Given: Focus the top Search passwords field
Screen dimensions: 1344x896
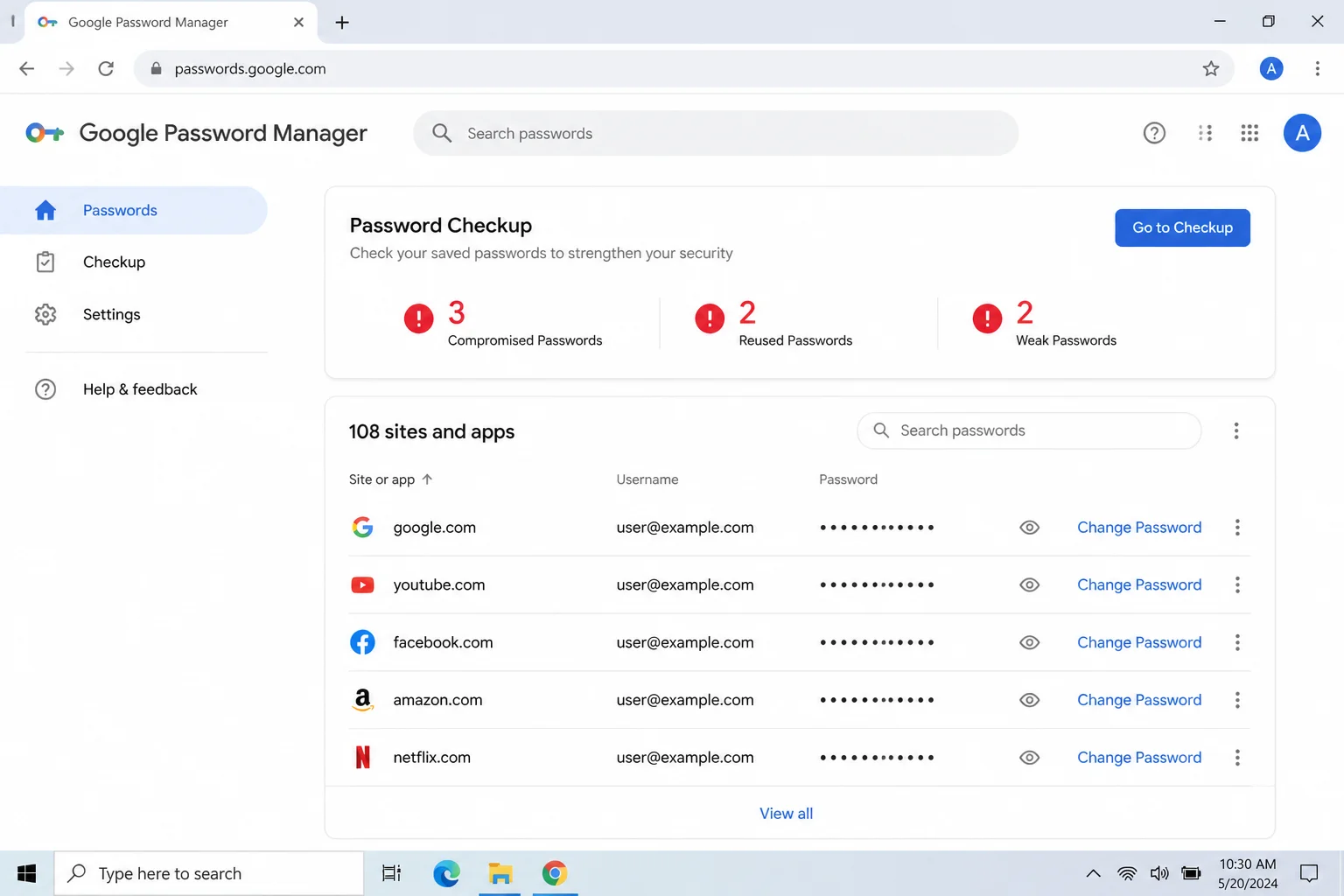Looking at the screenshot, I should (x=716, y=133).
